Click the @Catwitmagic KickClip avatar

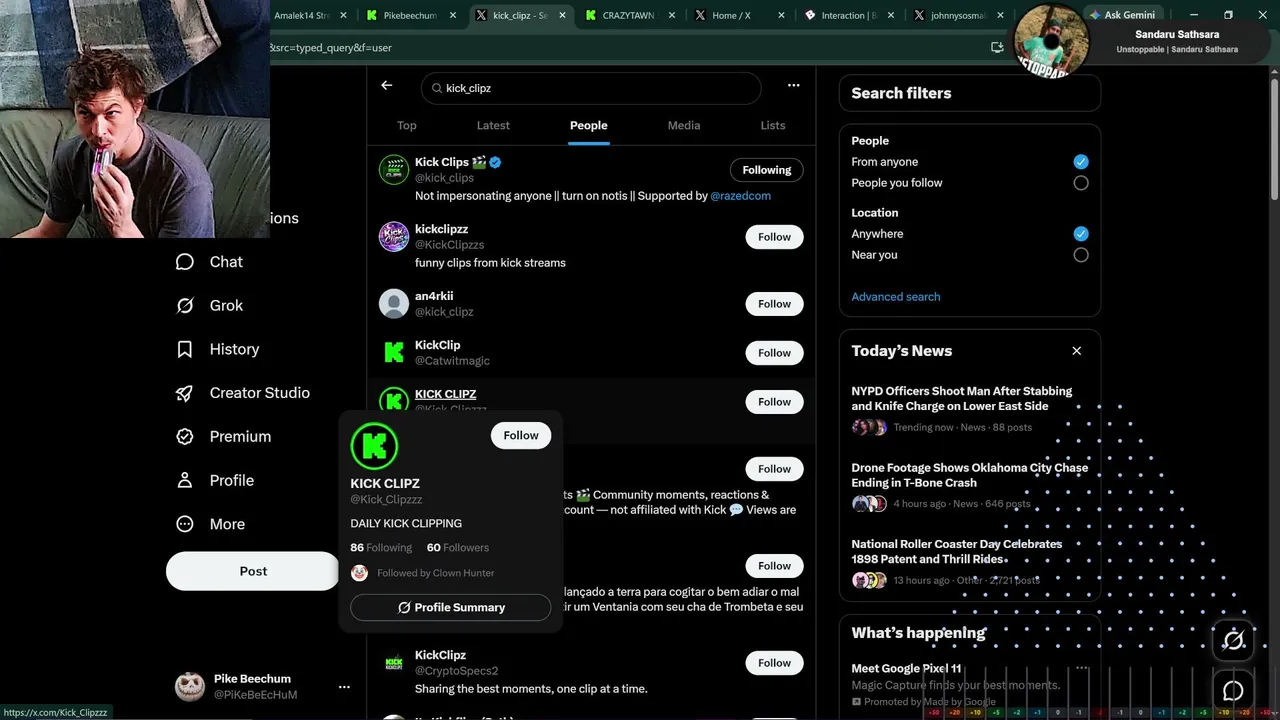[394, 353]
